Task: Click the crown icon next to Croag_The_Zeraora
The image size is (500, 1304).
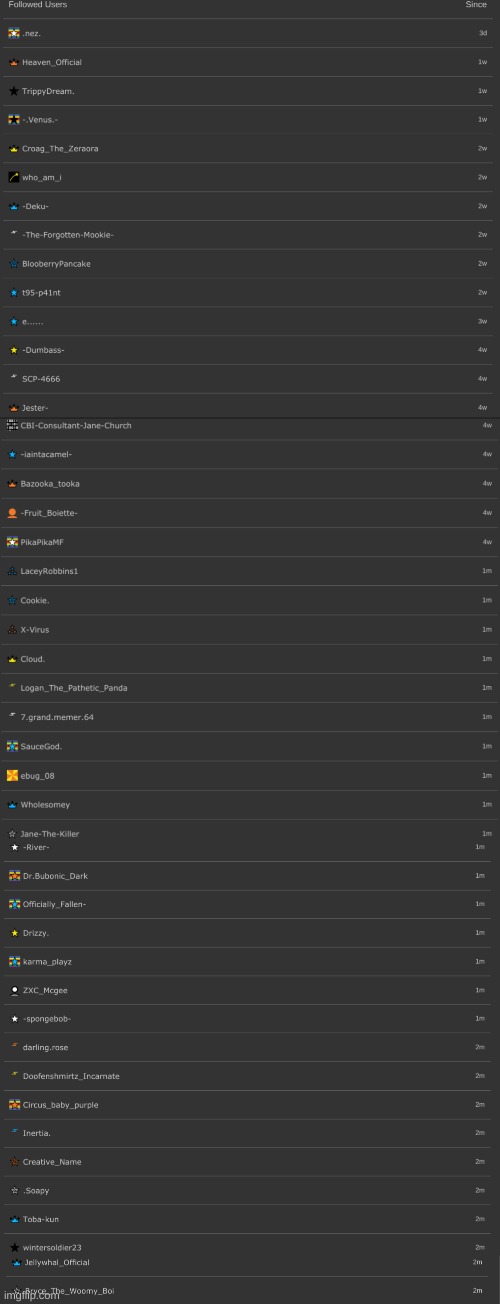Action: 13,149
